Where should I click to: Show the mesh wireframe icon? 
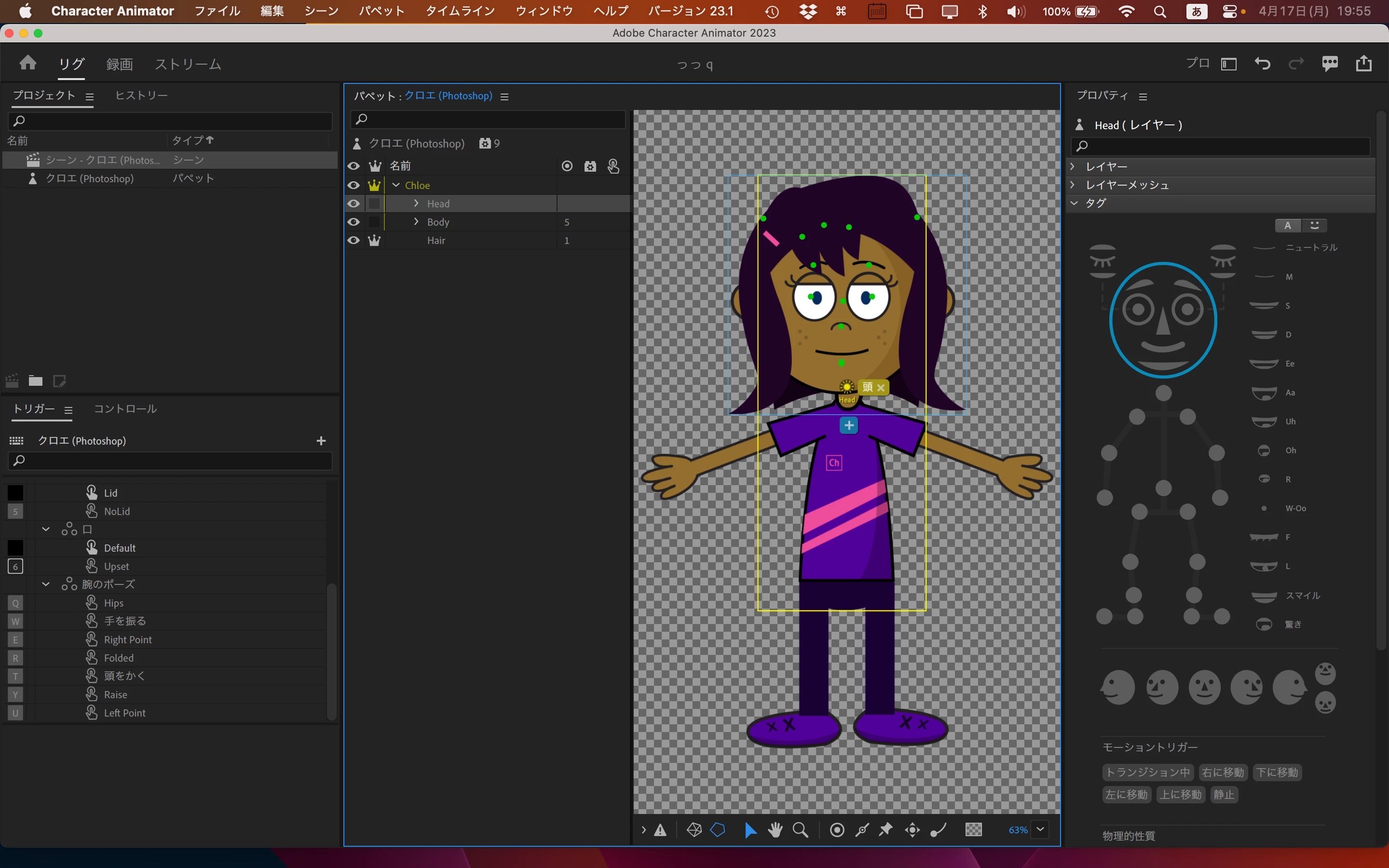coord(694,829)
